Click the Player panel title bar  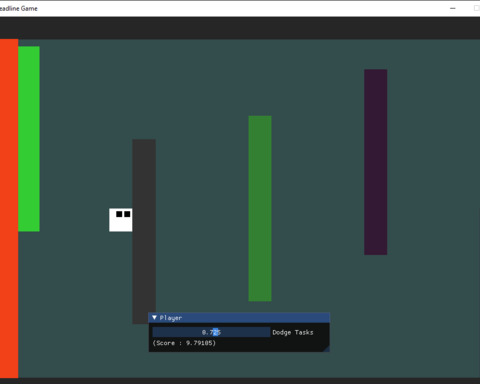239,318
